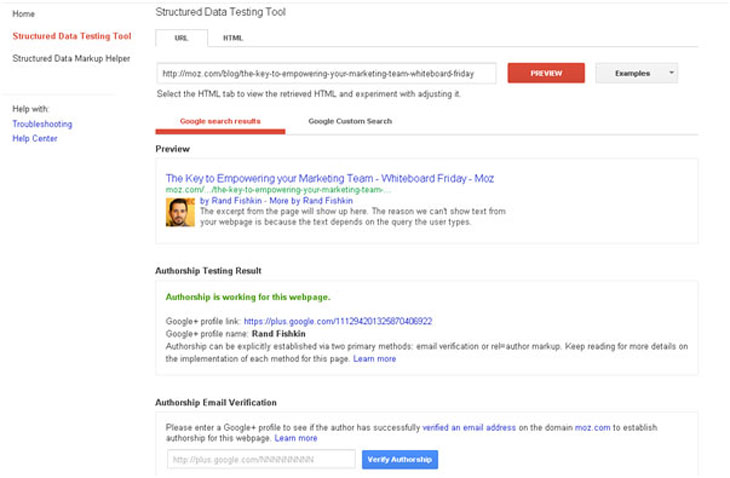
Task: Click the preview result title link
Action: coord(329,178)
